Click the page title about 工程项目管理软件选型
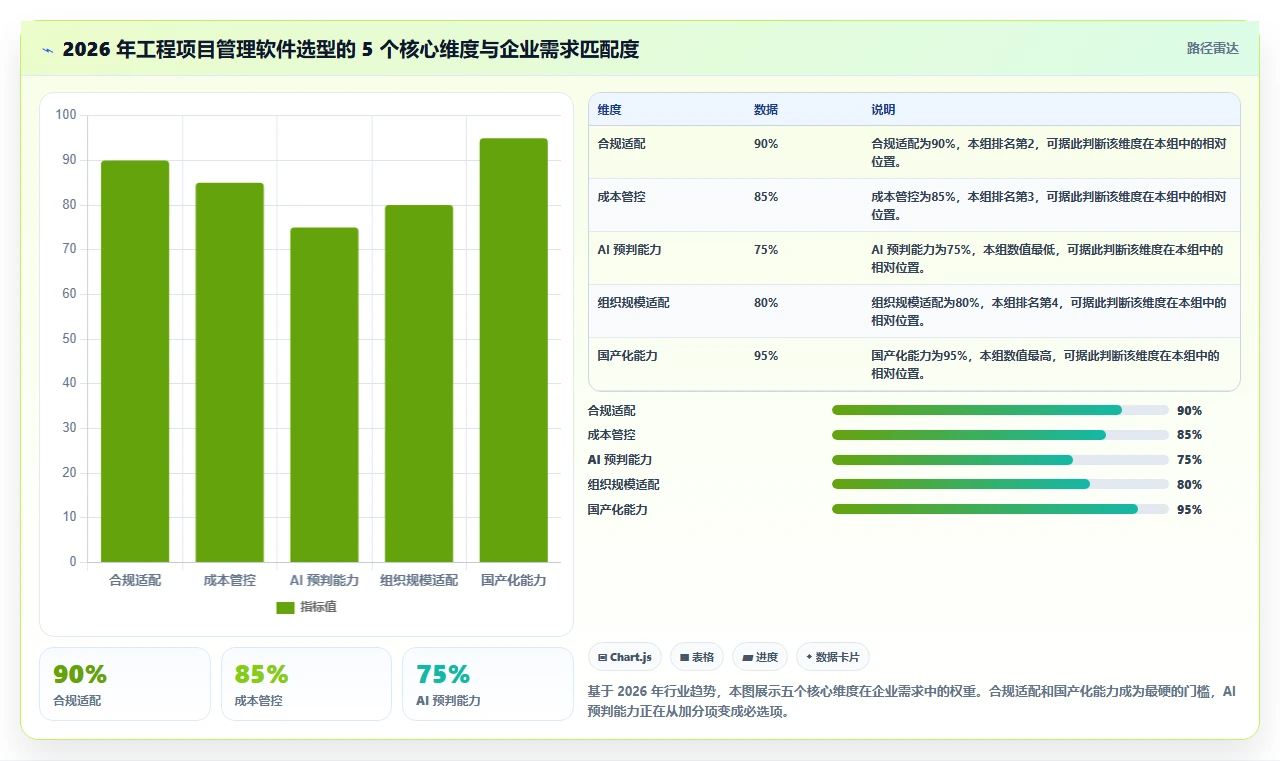 click(350, 49)
